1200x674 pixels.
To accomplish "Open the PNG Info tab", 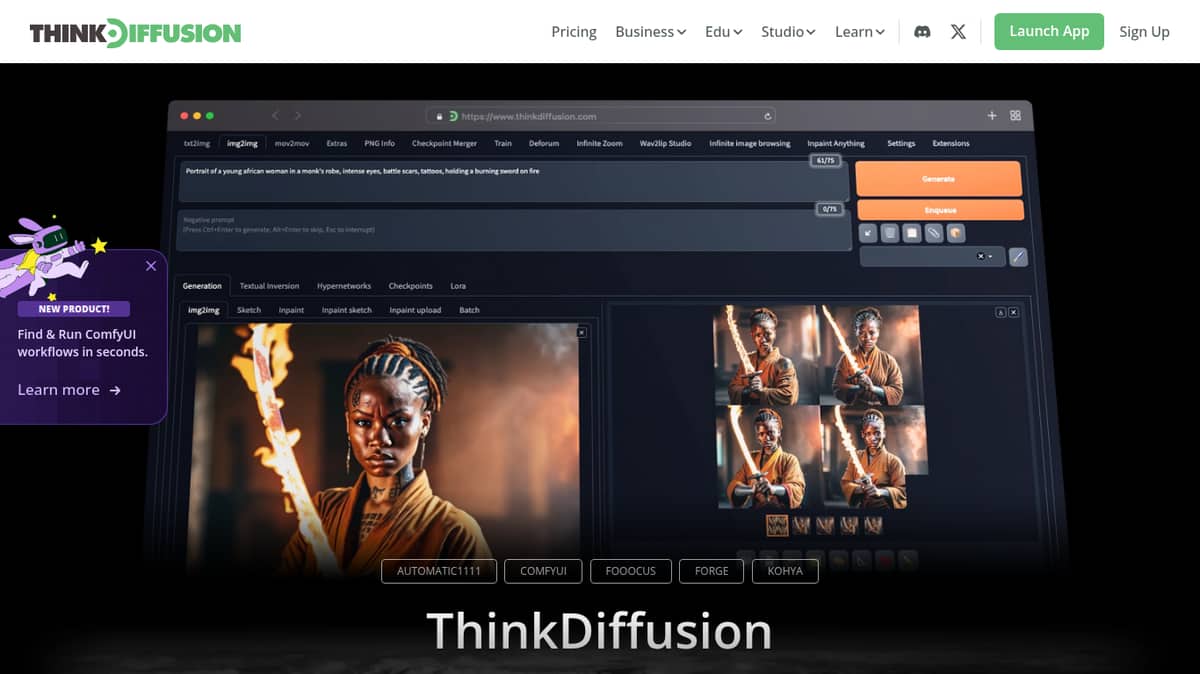I will pos(379,143).
